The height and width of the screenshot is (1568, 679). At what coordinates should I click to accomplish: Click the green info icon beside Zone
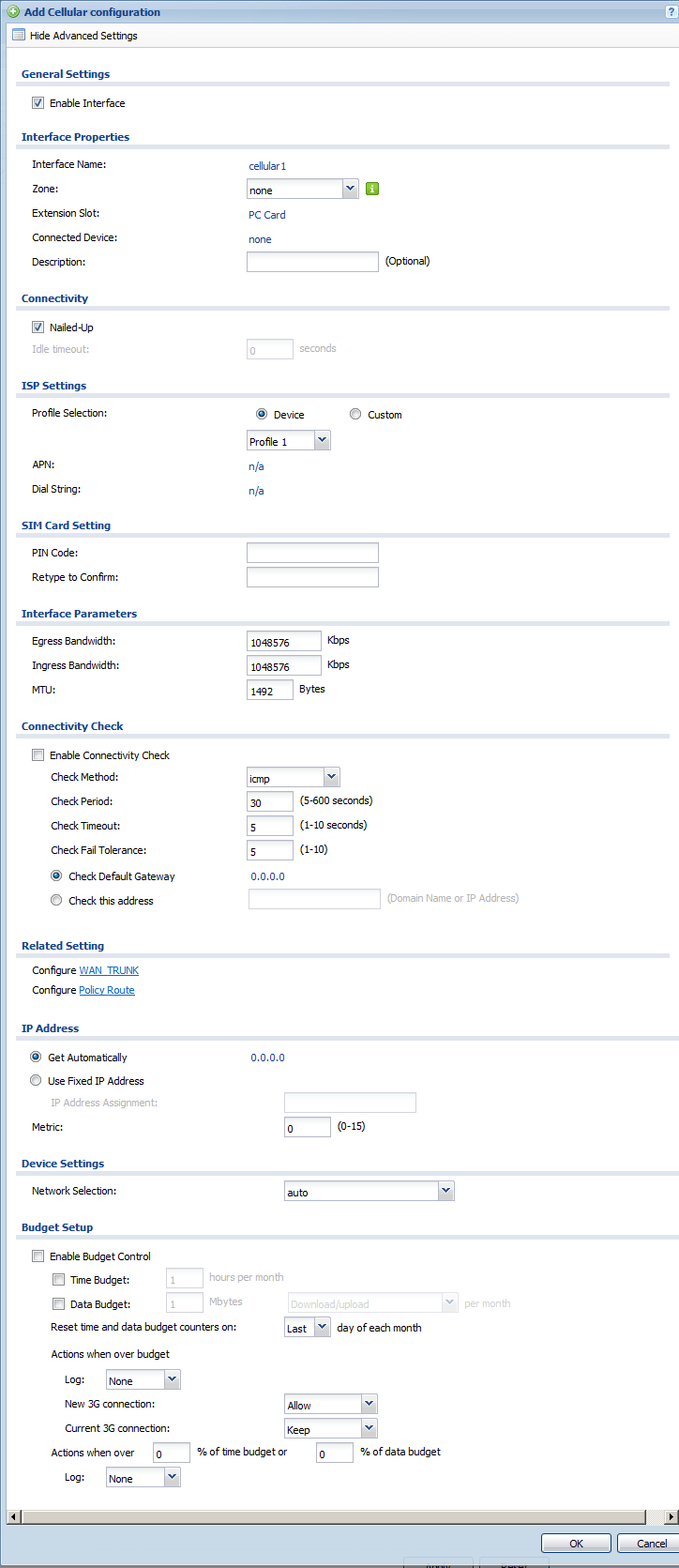(372, 189)
